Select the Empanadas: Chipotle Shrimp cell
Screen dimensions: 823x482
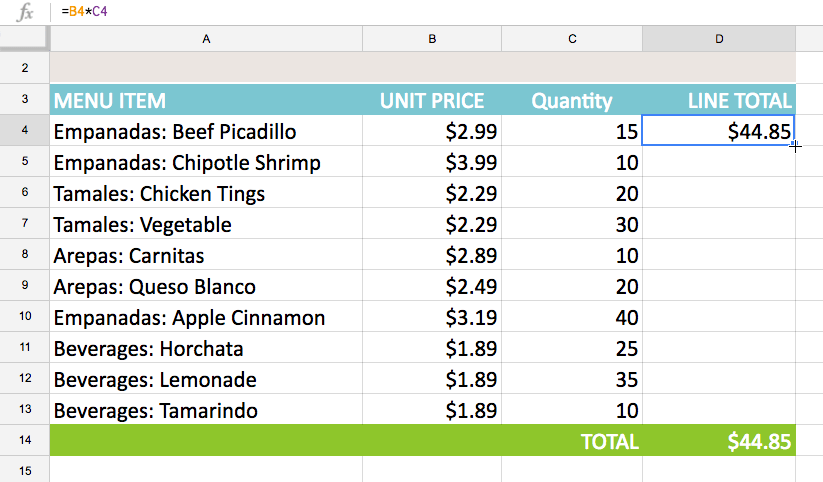206,162
